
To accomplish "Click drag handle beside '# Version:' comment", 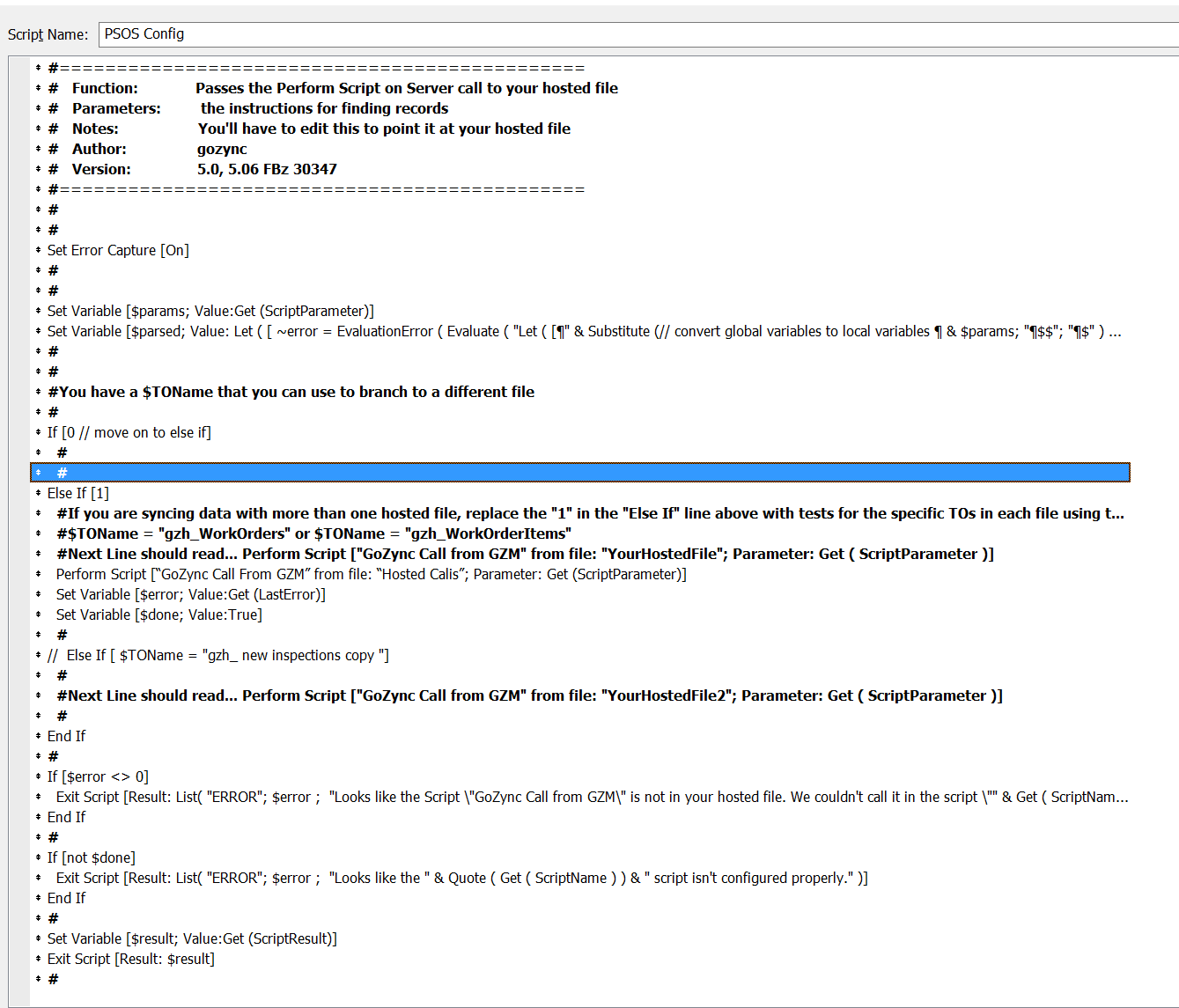I will (38, 169).
